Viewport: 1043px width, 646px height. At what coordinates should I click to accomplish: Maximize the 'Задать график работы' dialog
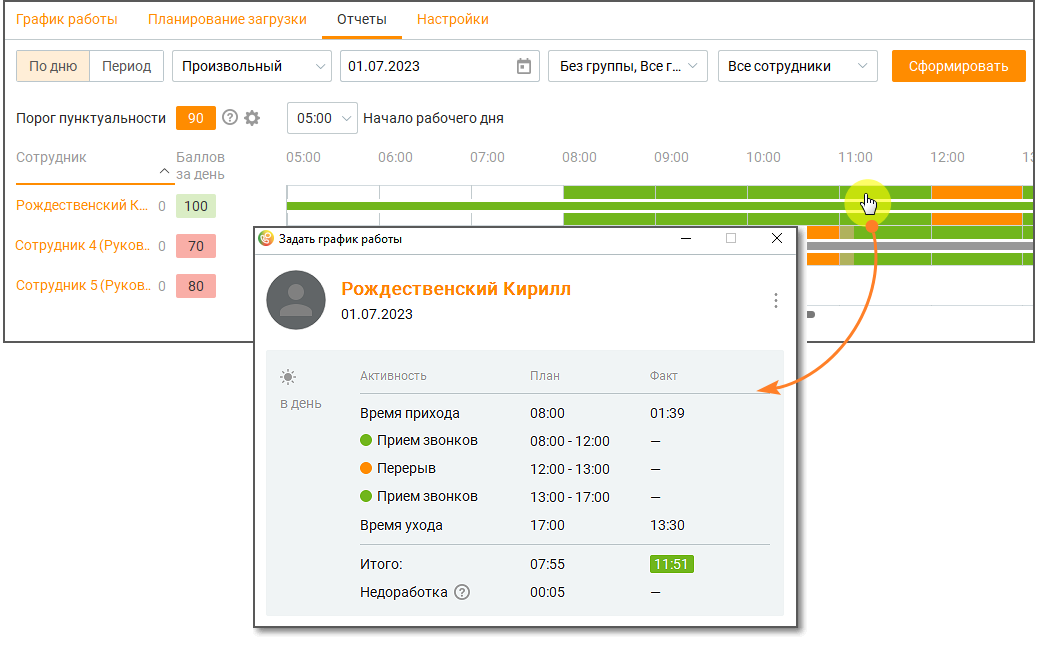tap(731, 238)
